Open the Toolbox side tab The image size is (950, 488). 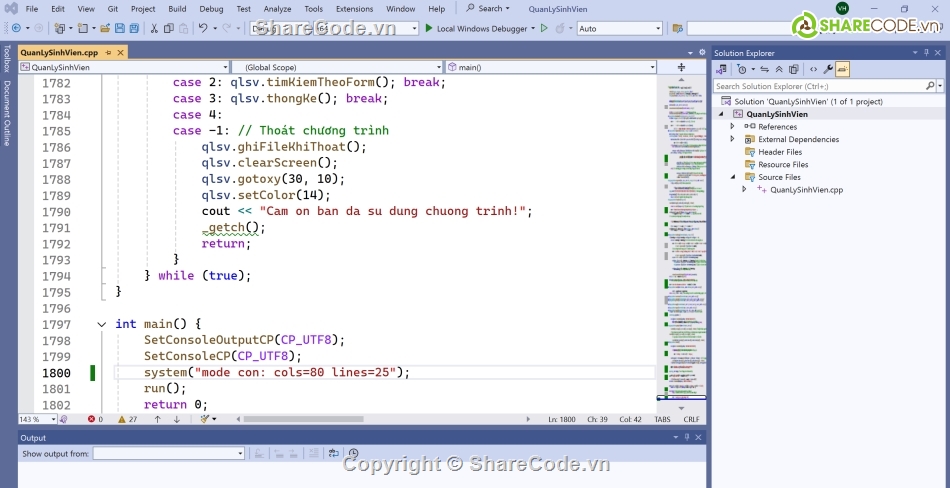(7, 58)
